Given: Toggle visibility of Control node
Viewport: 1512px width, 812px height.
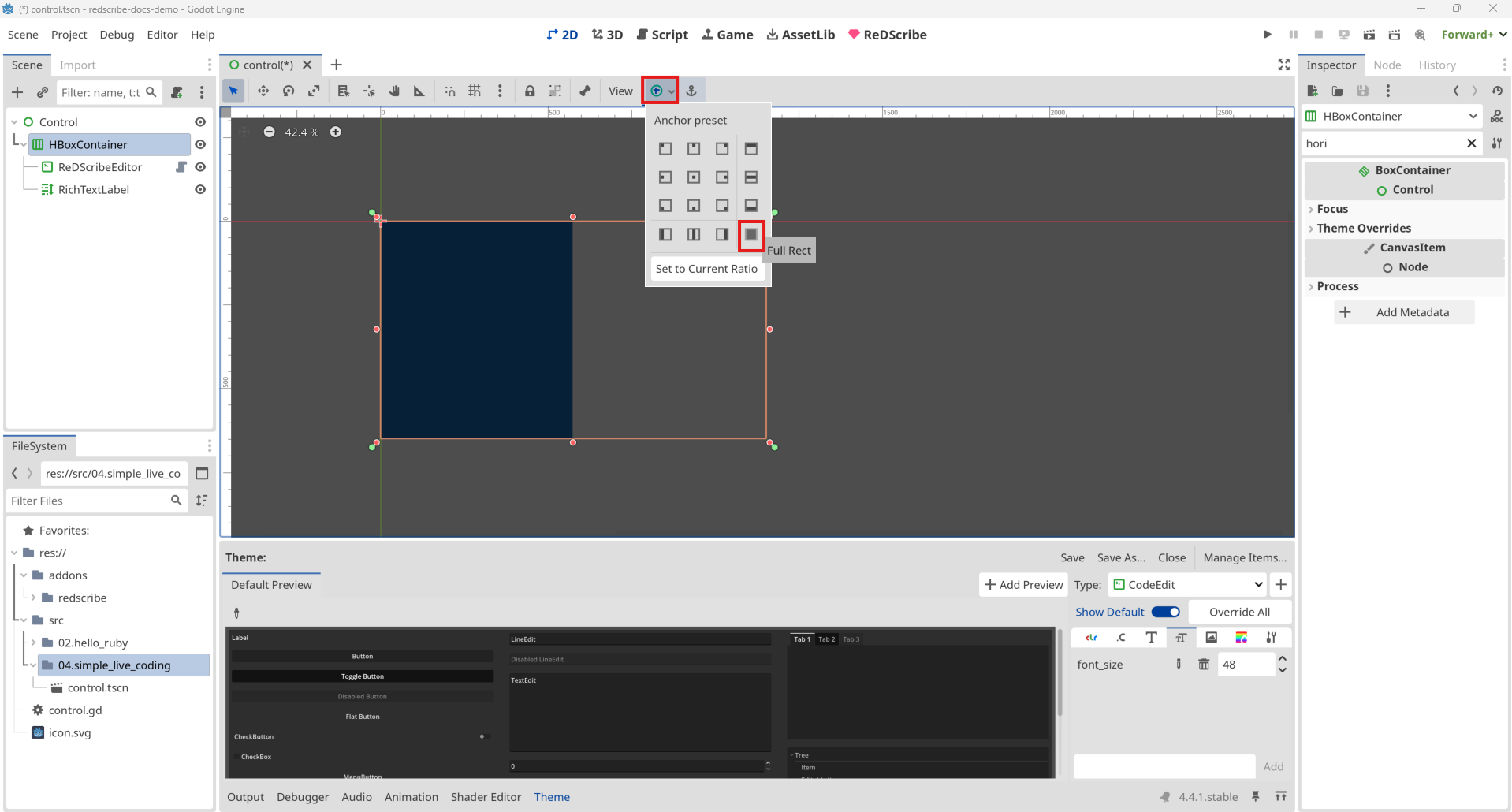Looking at the screenshot, I should click(200, 122).
